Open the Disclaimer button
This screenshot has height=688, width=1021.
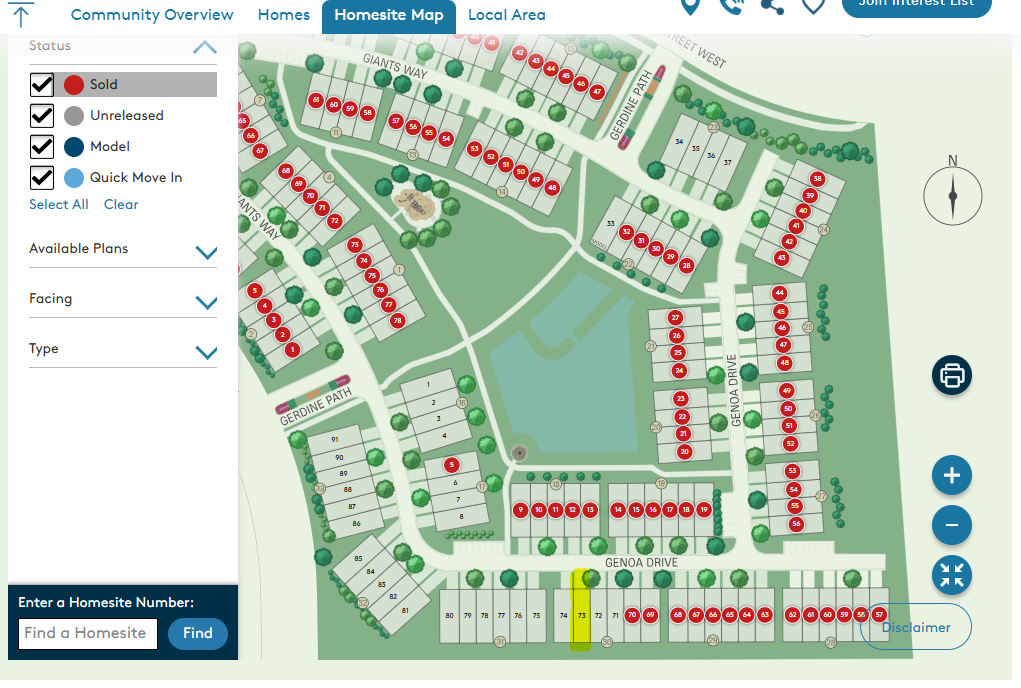916,627
